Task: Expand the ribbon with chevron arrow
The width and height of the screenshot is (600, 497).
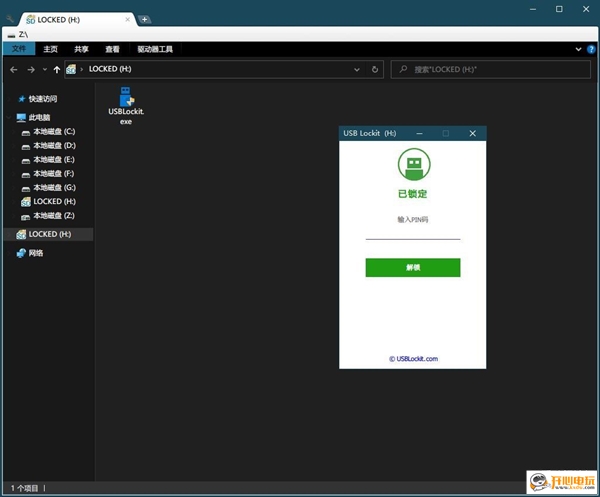Action: click(578, 49)
